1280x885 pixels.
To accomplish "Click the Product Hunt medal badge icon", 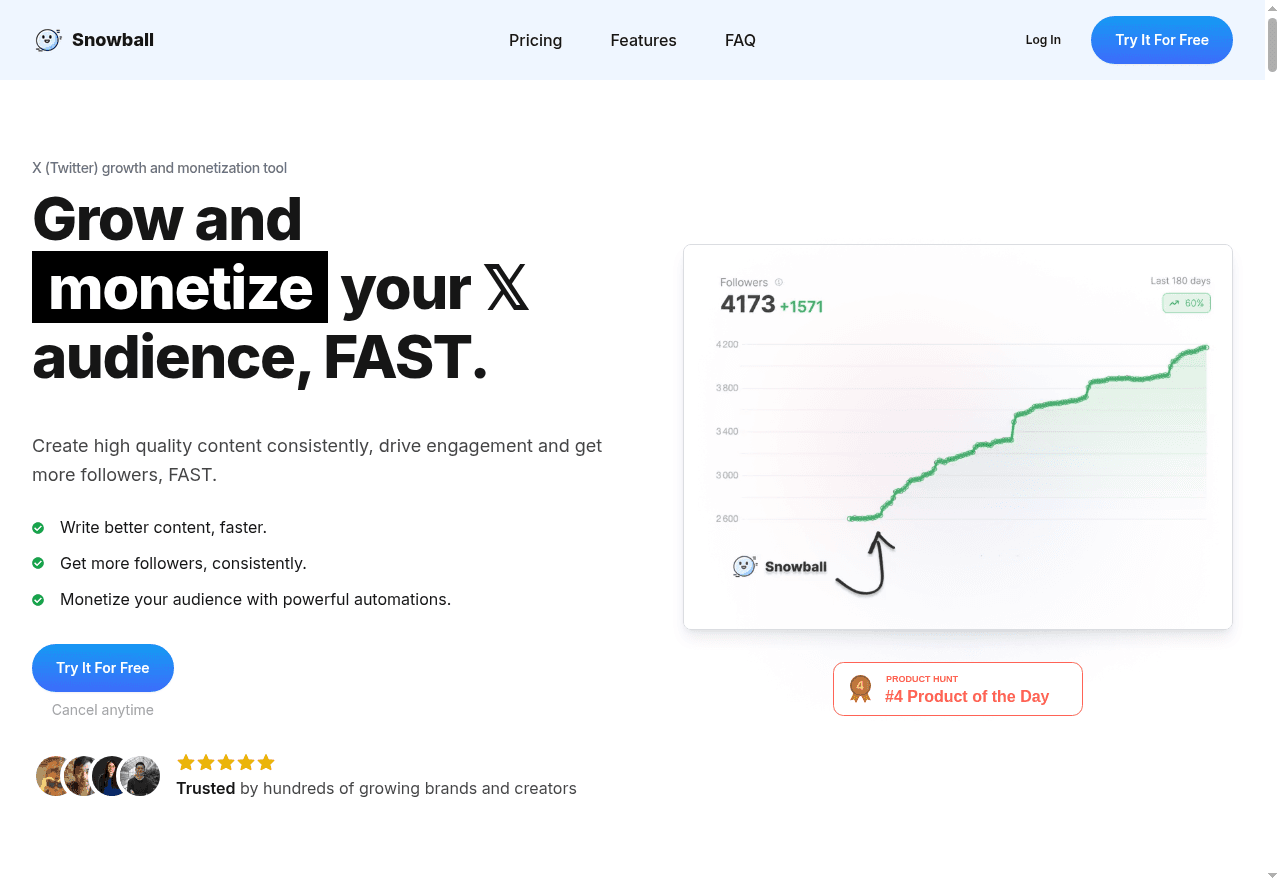I will (x=860, y=688).
